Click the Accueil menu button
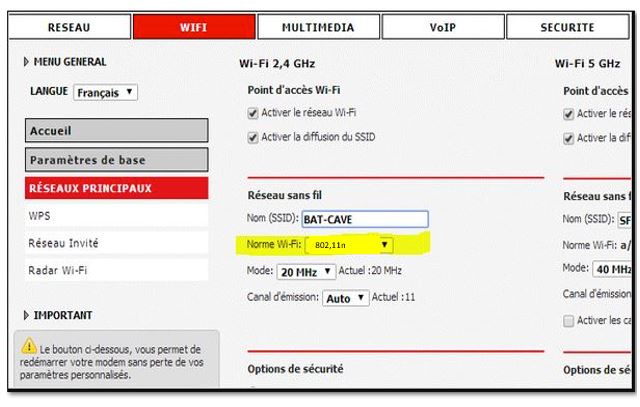 116,130
